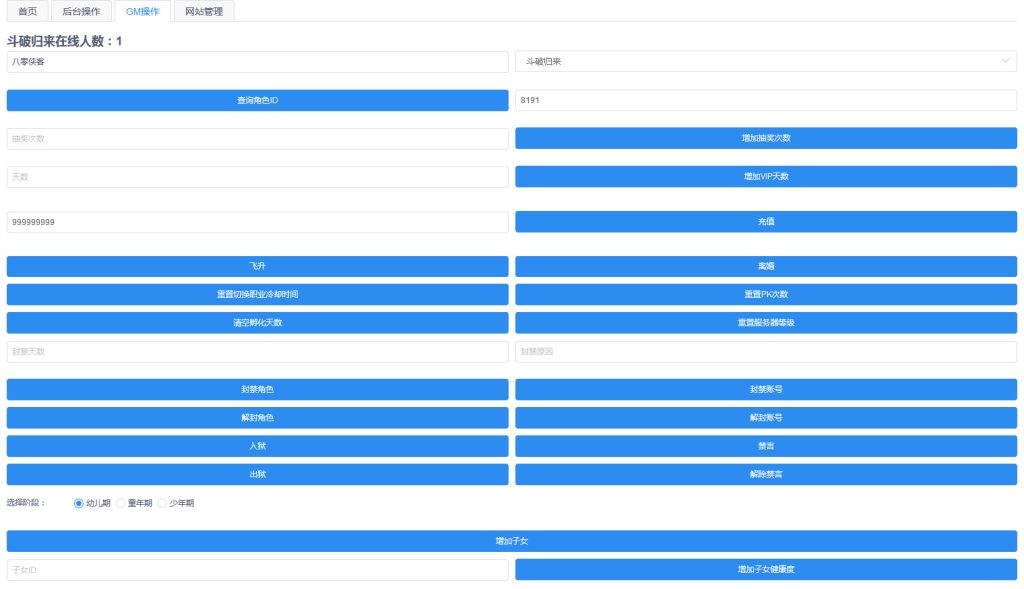
Task: Click the 增加子女 button
Action: coord(511,541)
